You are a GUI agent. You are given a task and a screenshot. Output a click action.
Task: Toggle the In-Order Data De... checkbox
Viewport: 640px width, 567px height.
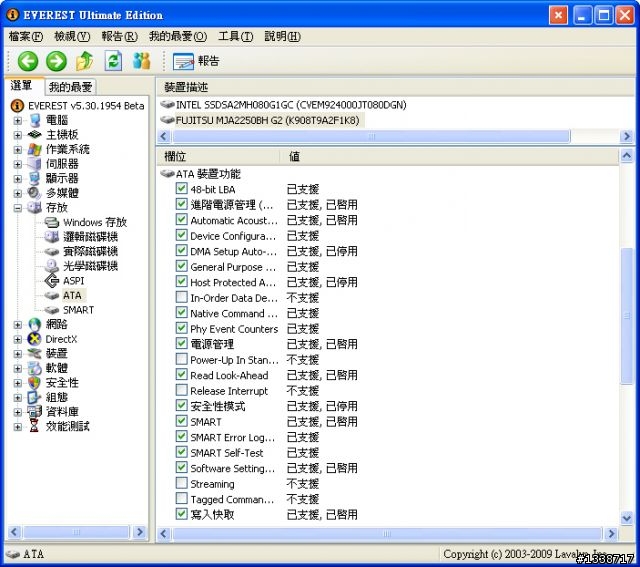click(182, 297)
